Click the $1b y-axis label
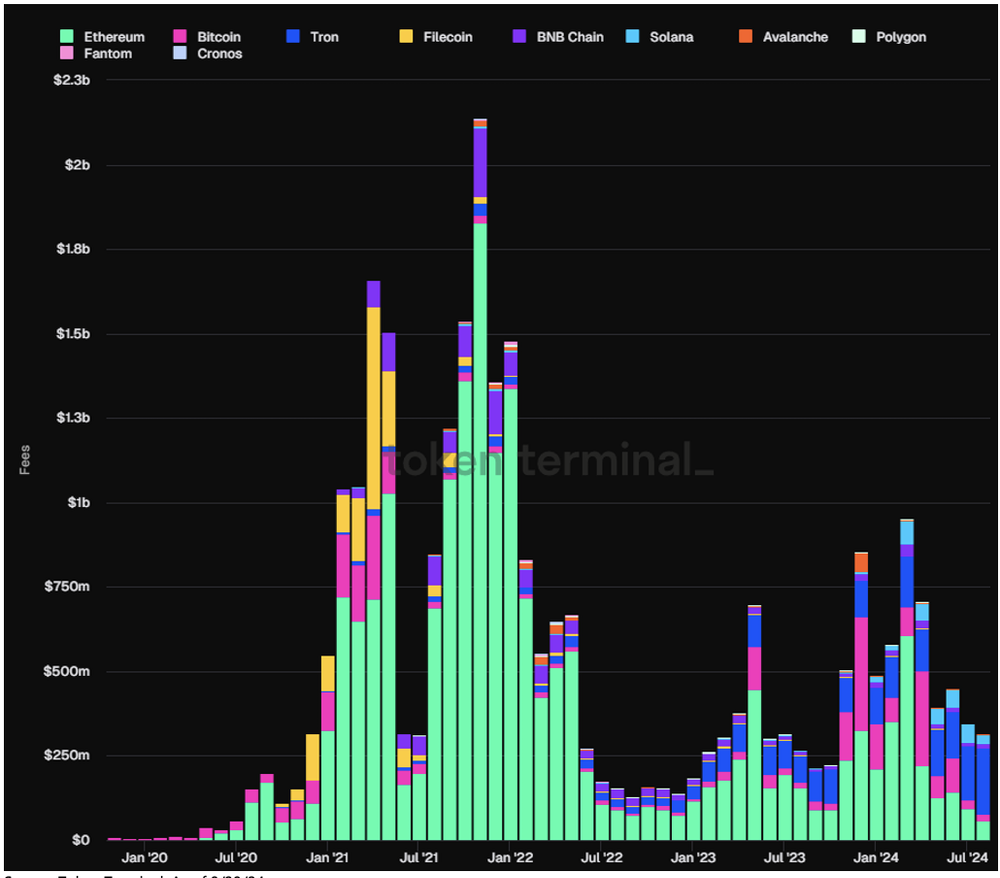The height and width of the screenshot is (878, 1000). click(78, 502)
